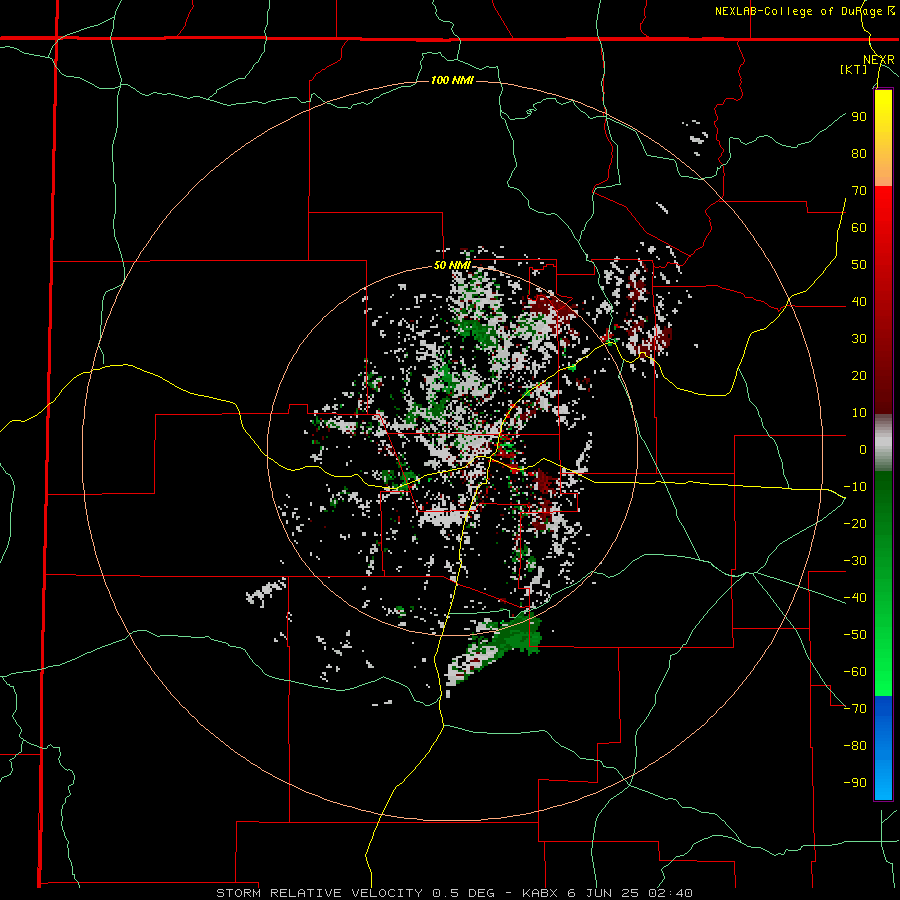Click the -20 scale value
This screenshot has width=900, height=900.
tap(855, 523)
